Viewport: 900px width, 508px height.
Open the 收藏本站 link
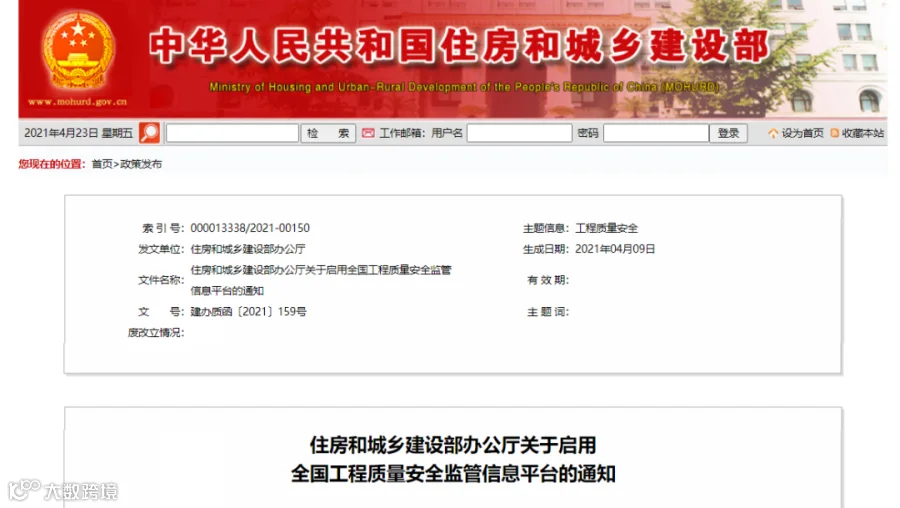point(863,133)
